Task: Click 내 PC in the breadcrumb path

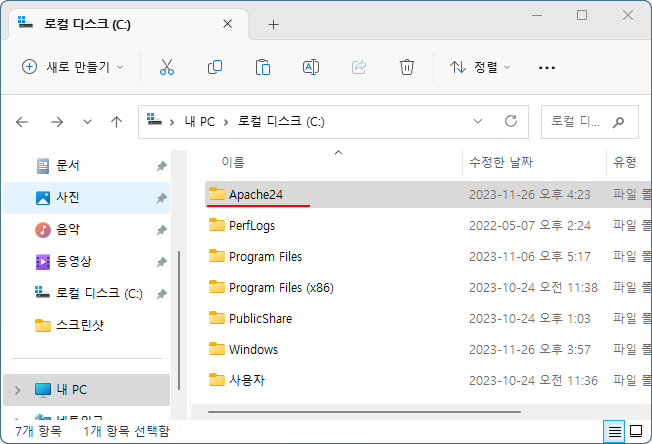Action: [200, 122]
